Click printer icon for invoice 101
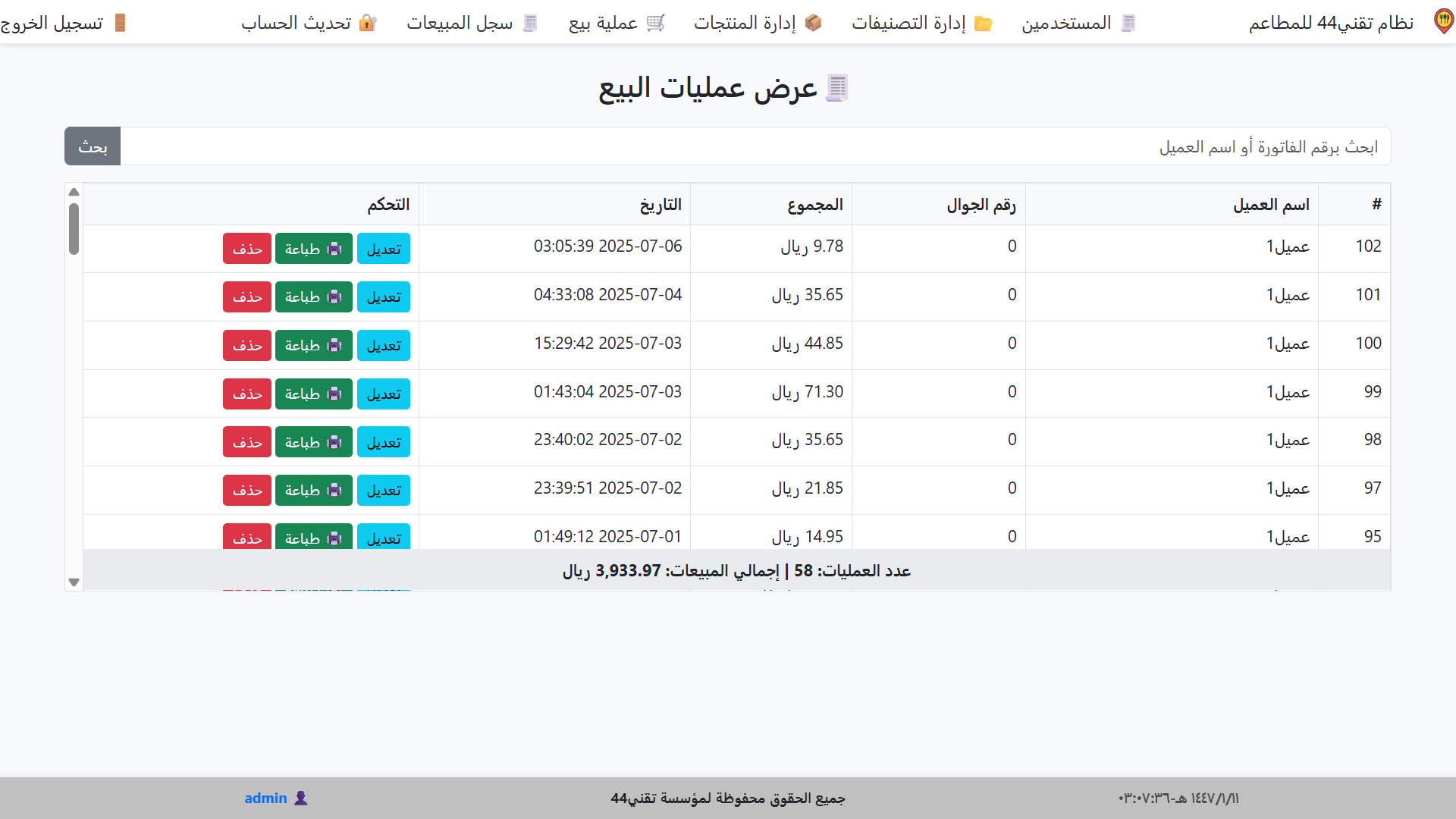 coord(334,297)
